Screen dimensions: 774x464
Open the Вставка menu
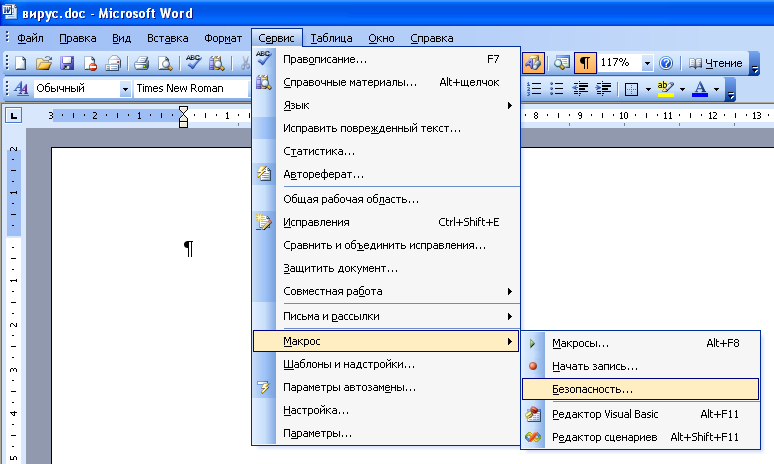(167, 38)
